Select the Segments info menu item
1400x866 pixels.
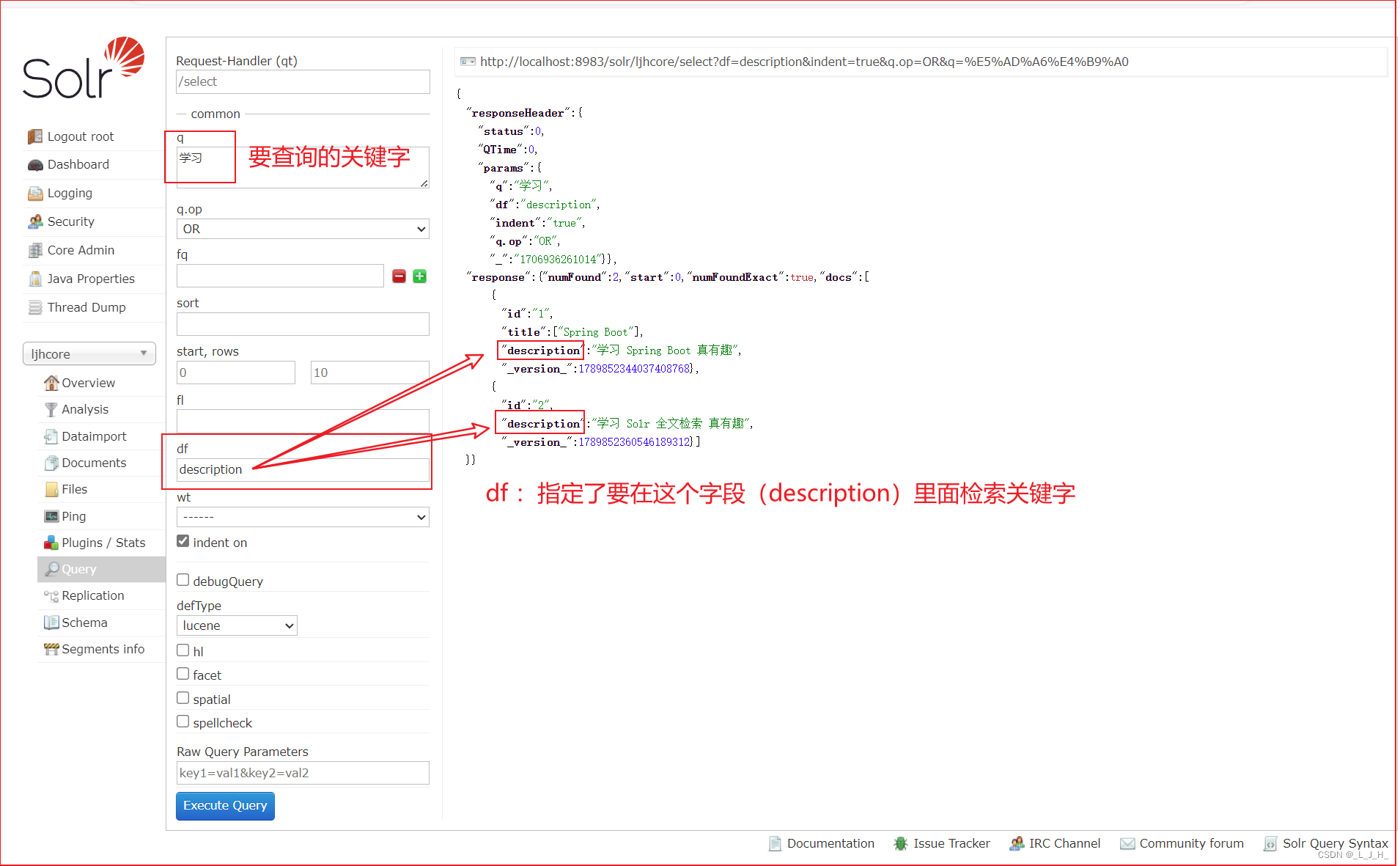tap(101, 649)
